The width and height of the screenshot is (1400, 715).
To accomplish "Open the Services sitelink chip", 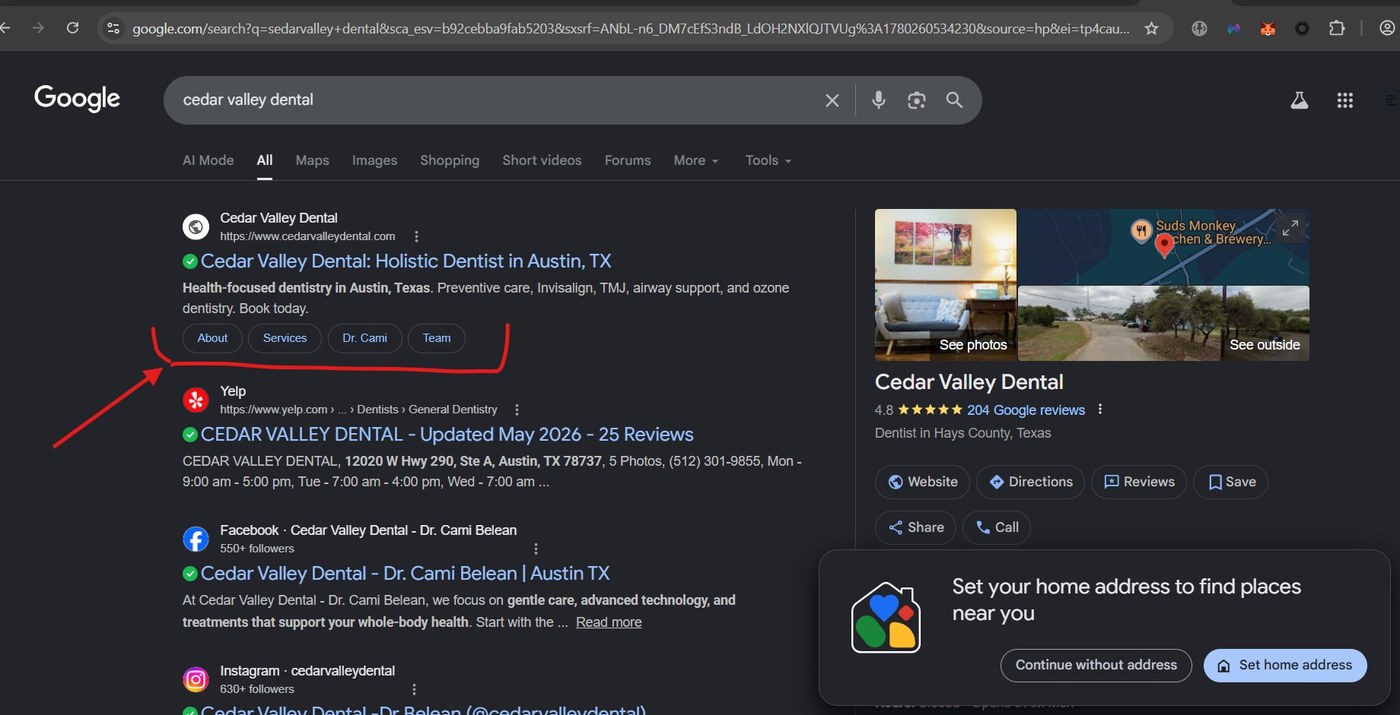I will coord(285,338).
